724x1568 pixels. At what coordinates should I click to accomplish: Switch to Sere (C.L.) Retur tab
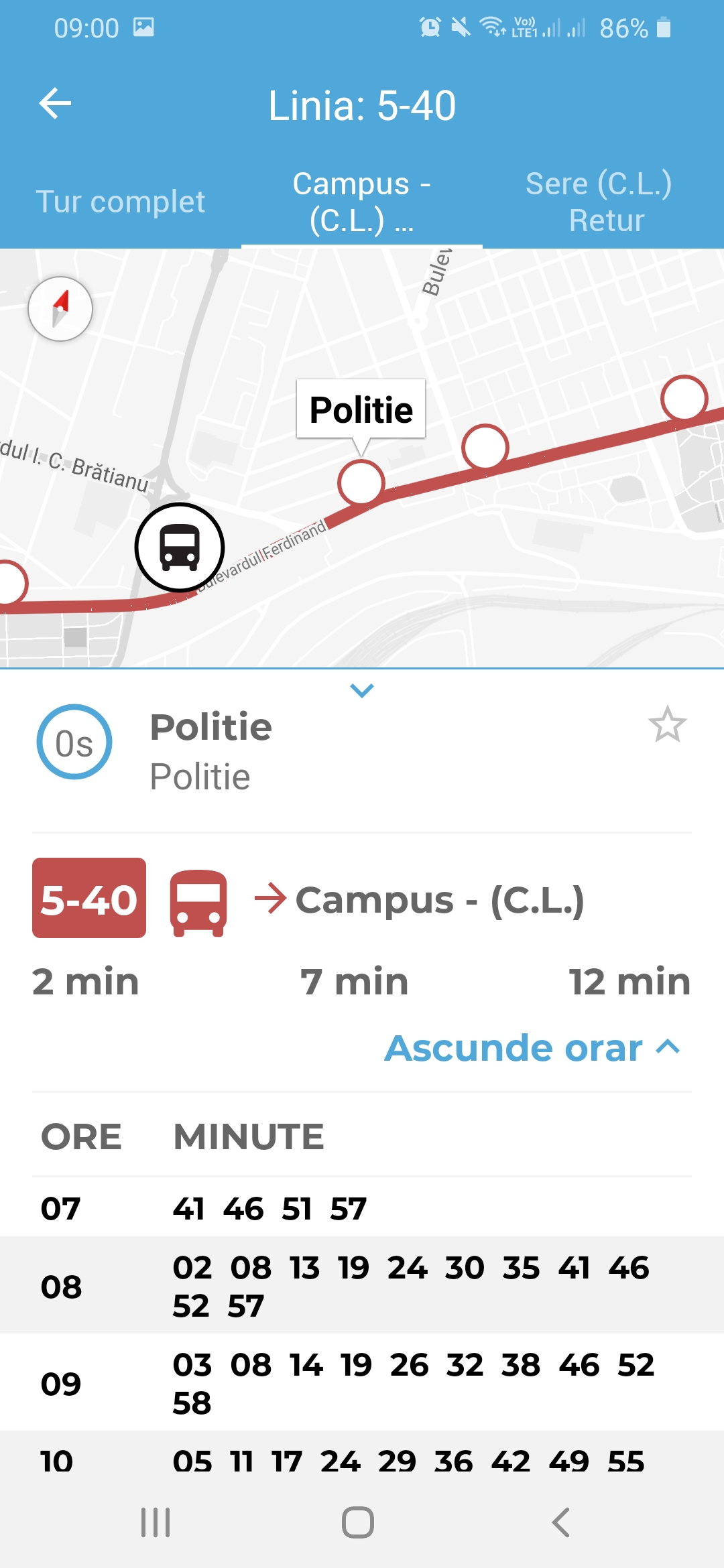pyautogui.click(x=599, y=202)
